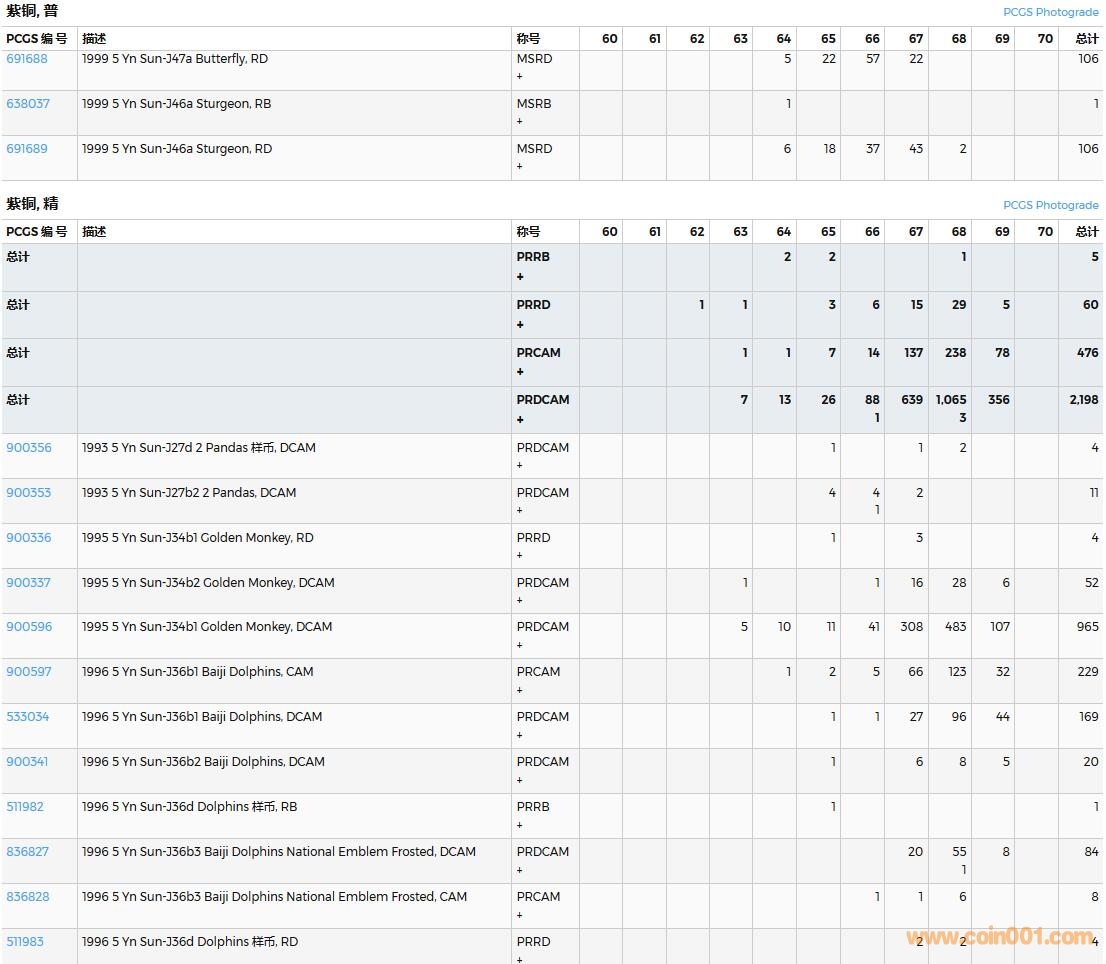Open PCGS number 638037 link
The image size is (1106, 964).
pos(28,104)
